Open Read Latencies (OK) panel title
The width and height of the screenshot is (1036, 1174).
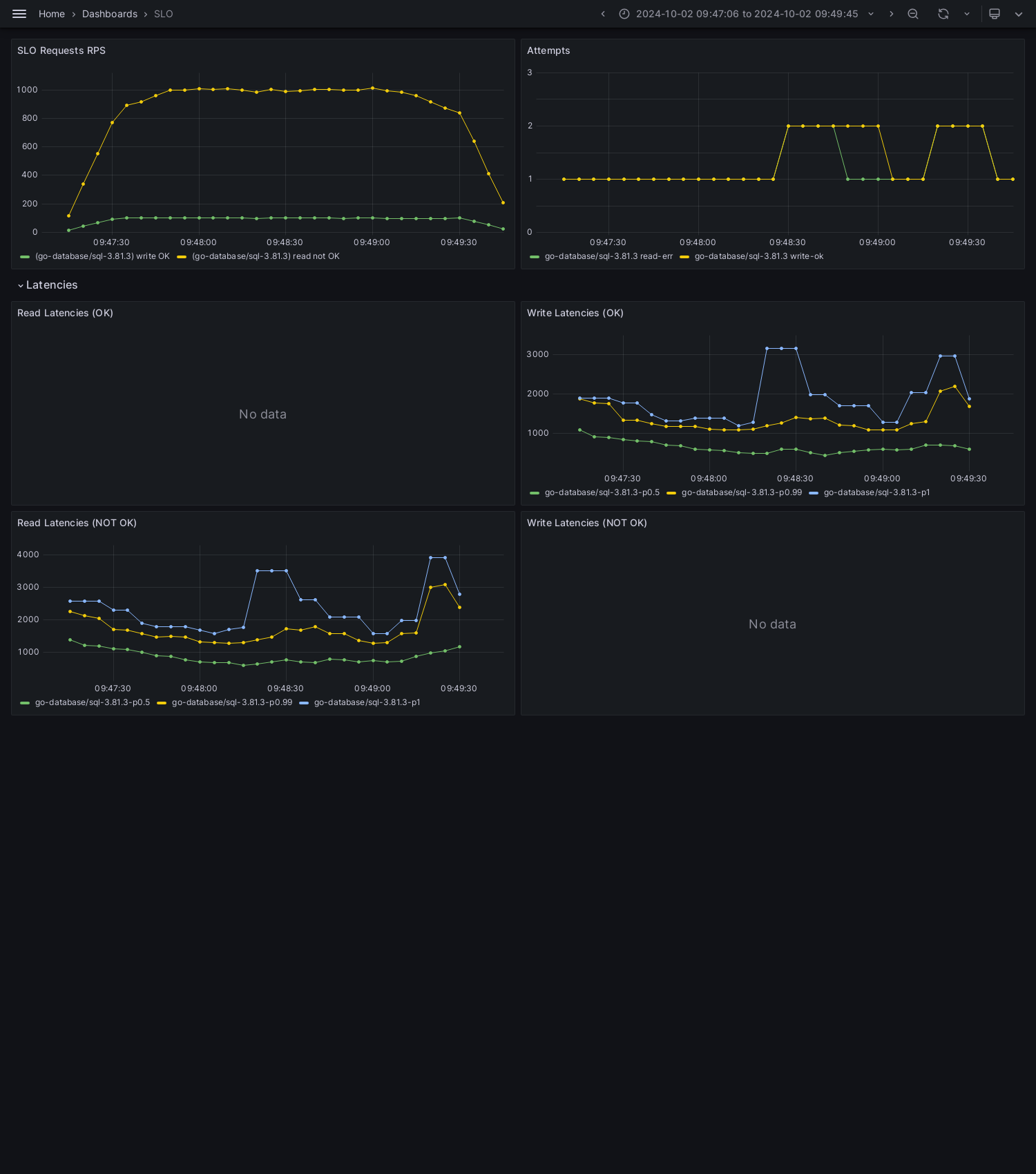coord(65,313)
